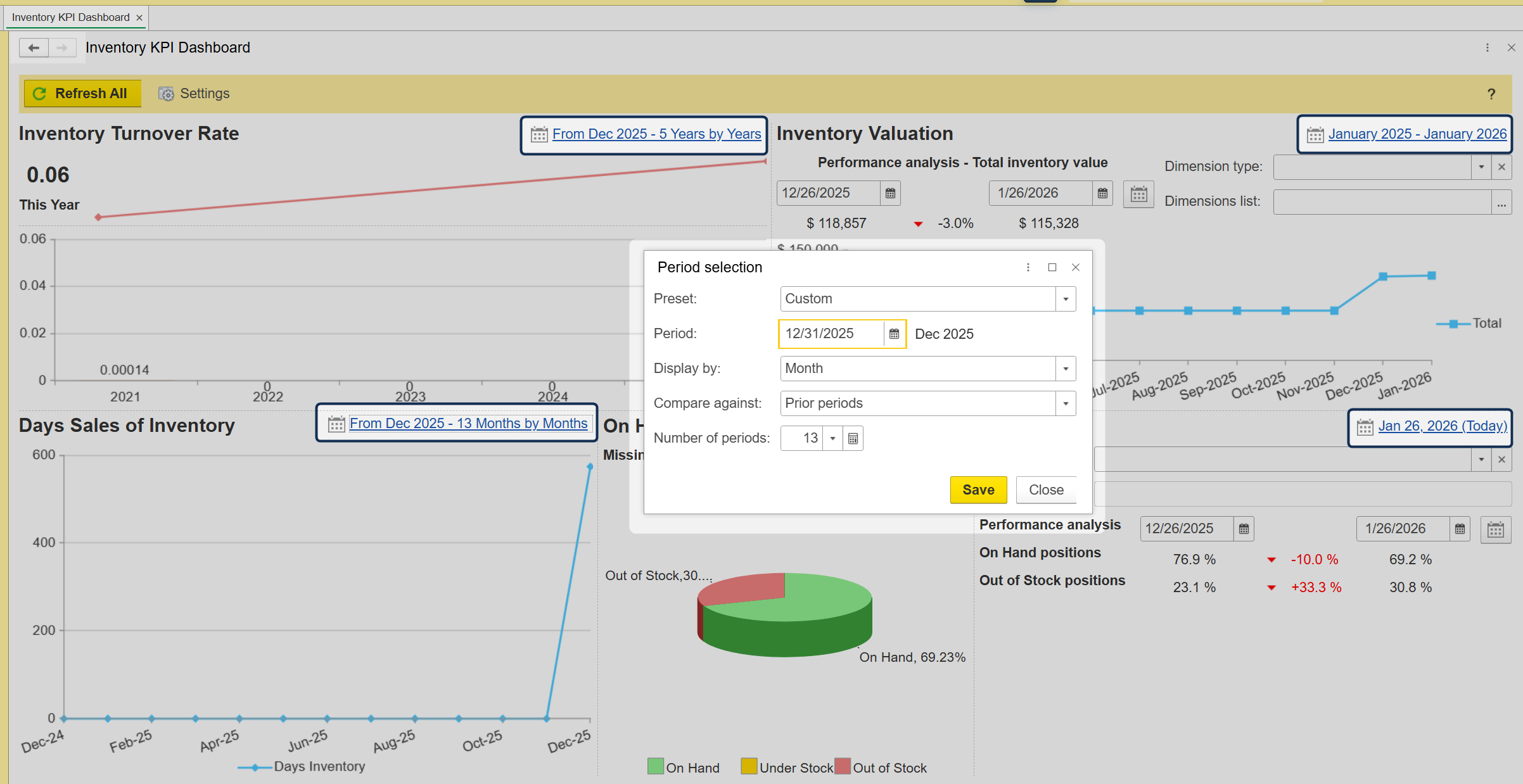Expand the Preset Custom dropdown

point(1066,299)
